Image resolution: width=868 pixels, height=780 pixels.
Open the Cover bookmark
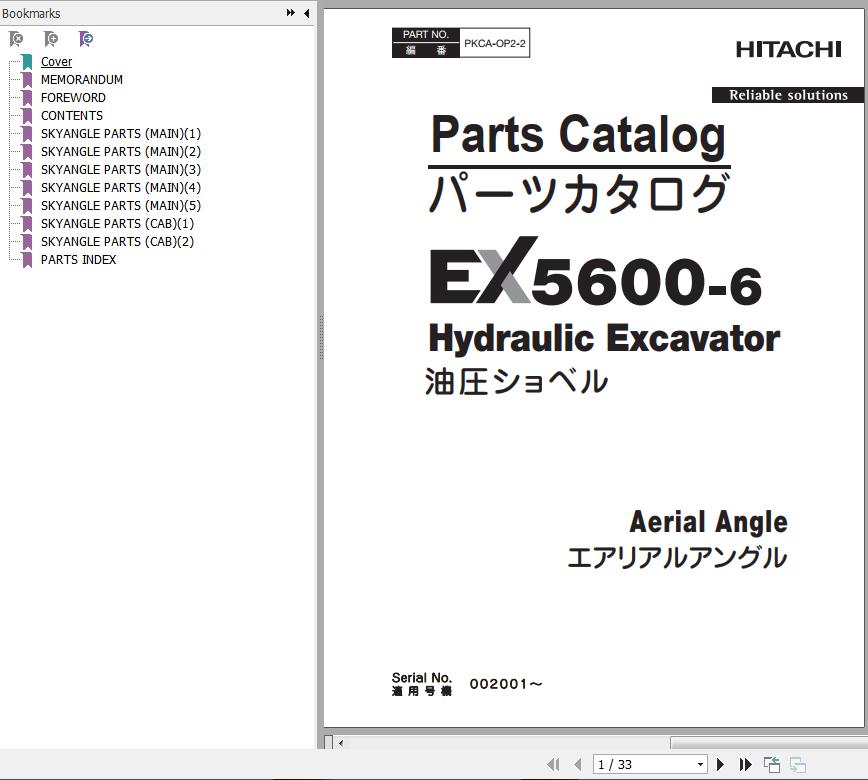[x=56, y=61]
